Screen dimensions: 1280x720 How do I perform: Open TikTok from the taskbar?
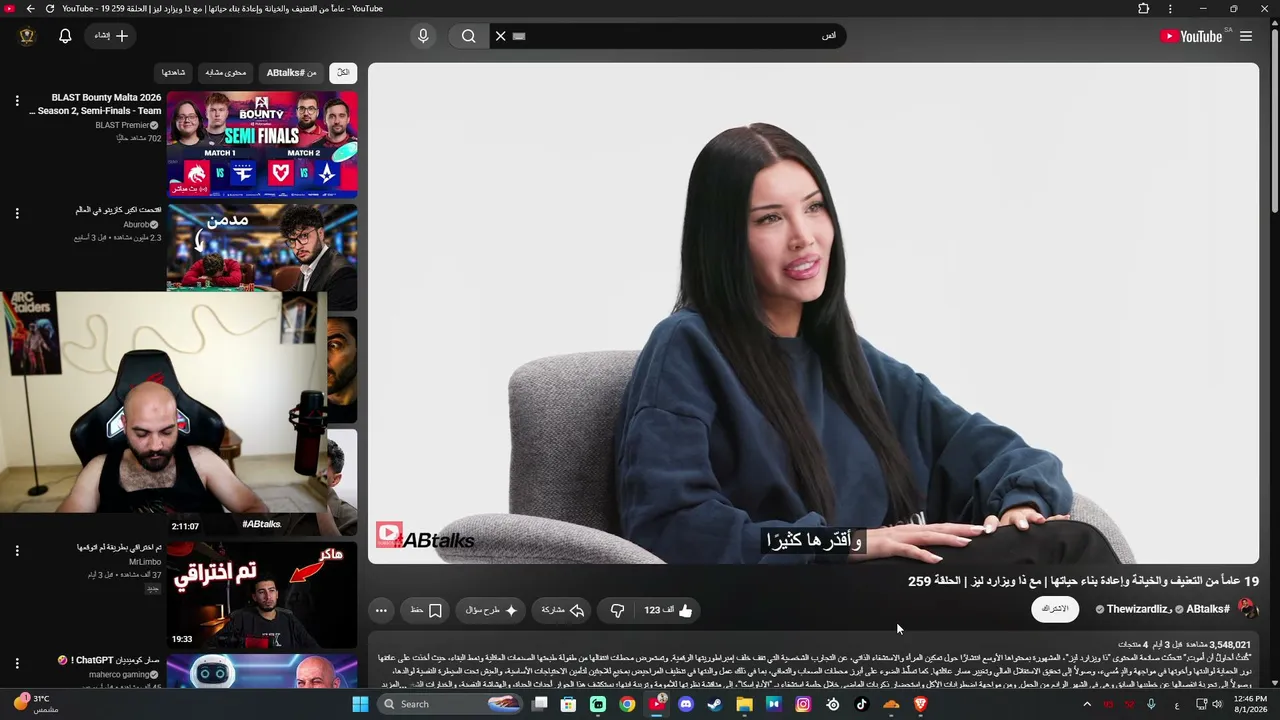click(862, 704)
